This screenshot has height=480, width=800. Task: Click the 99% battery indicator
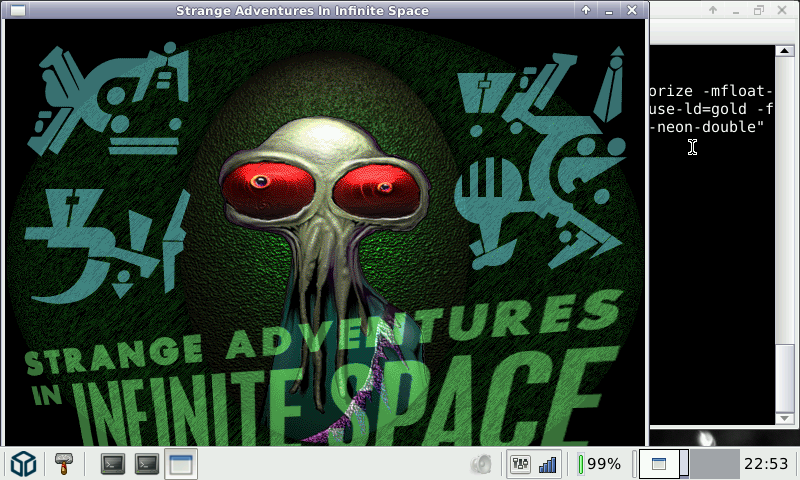click(x=601, y=464)
